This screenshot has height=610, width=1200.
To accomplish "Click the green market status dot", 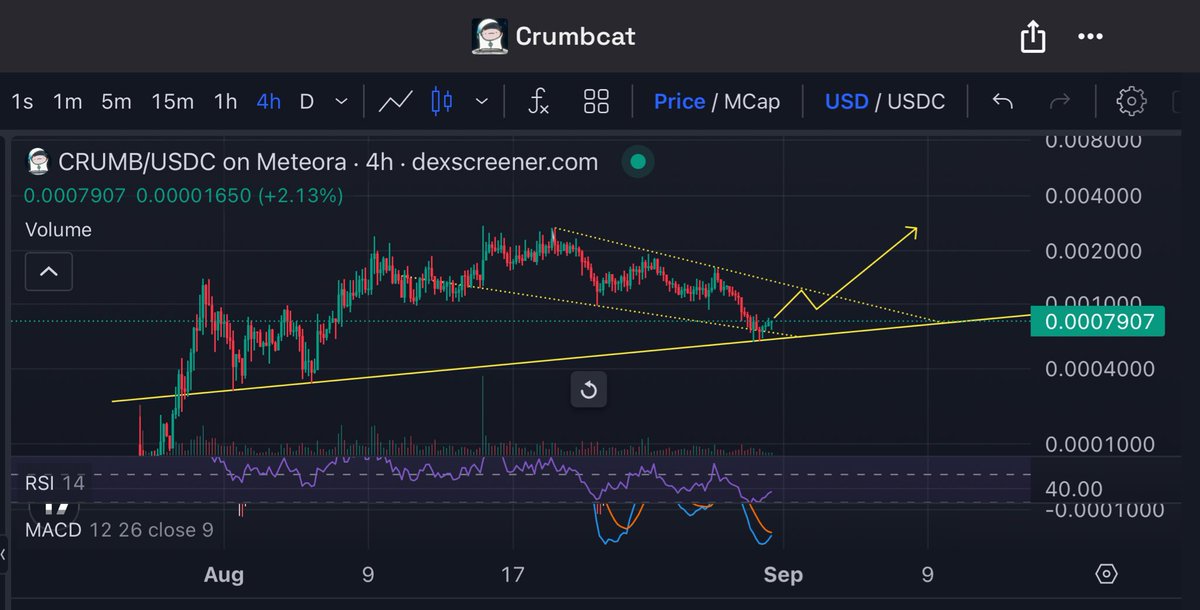I will coord(638,162).
